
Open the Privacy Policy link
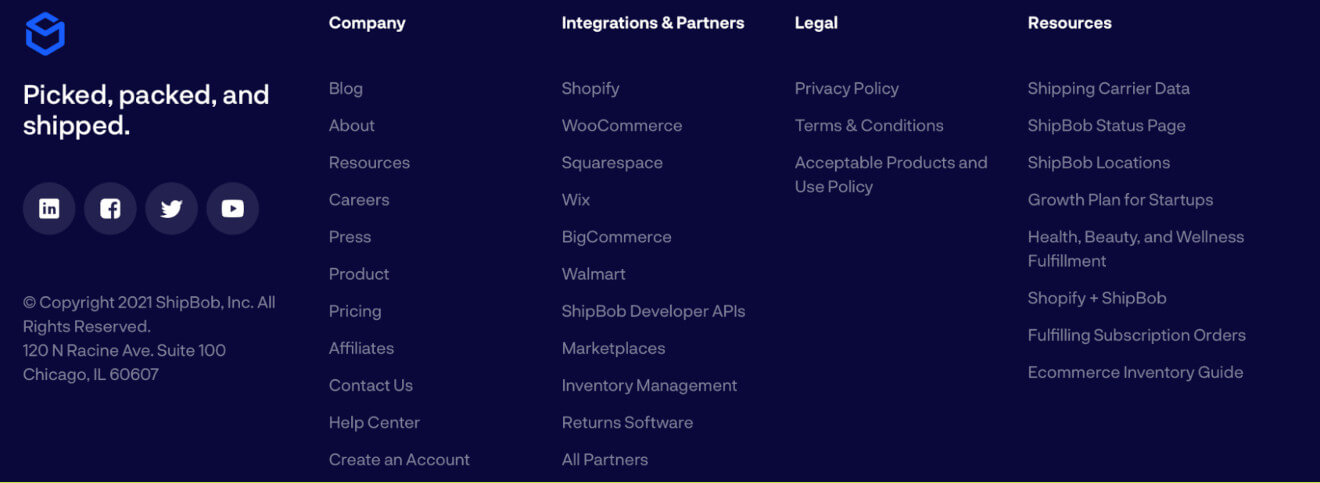click(847, 88)
